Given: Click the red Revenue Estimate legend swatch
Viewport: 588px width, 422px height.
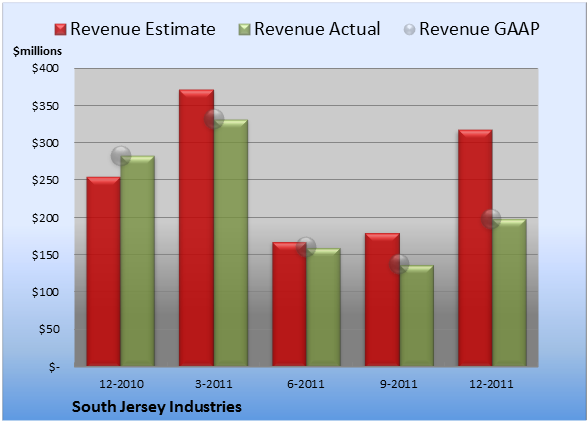Looking at the screenshot, I should pos(60,30).
